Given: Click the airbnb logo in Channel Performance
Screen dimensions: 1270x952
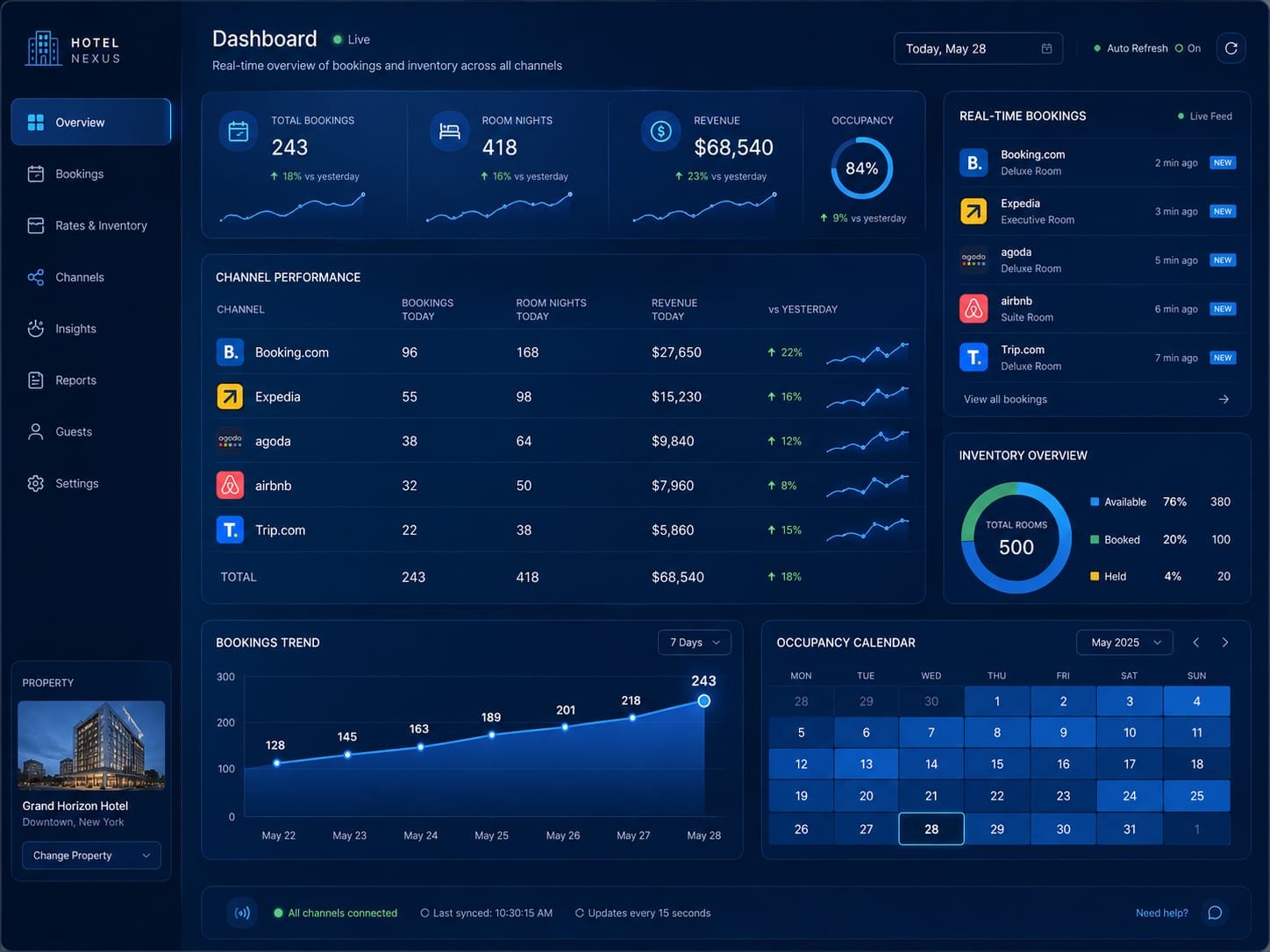Looking at the screenshot, I should 230,485.
